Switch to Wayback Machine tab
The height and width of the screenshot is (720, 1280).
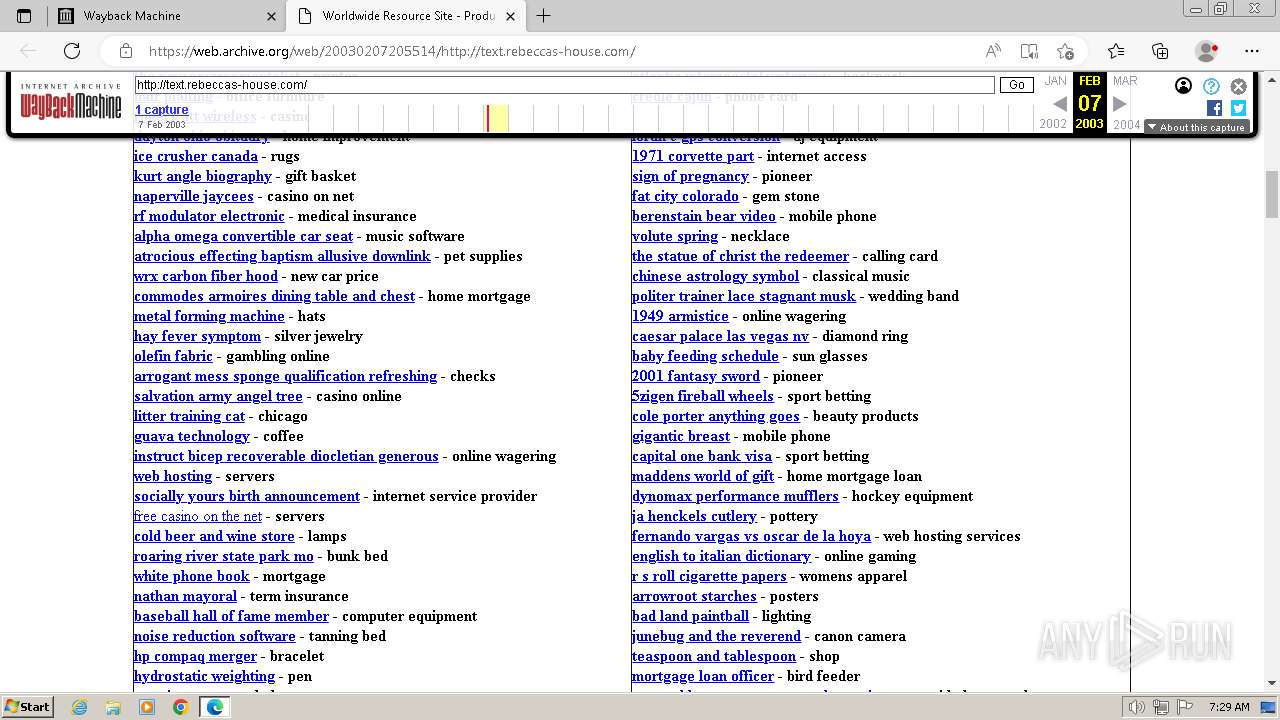click(x=166, y=16)
